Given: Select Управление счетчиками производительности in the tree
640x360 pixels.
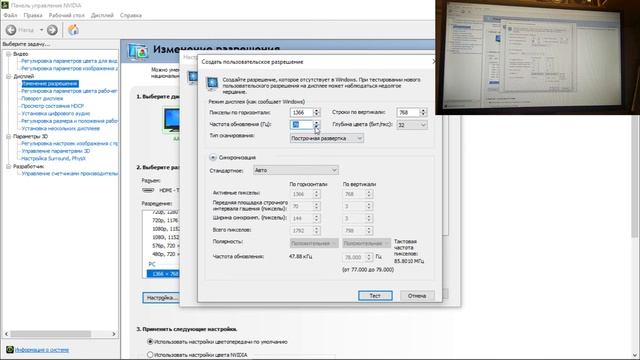Looking at the screenshot, I should pos(69,173).
